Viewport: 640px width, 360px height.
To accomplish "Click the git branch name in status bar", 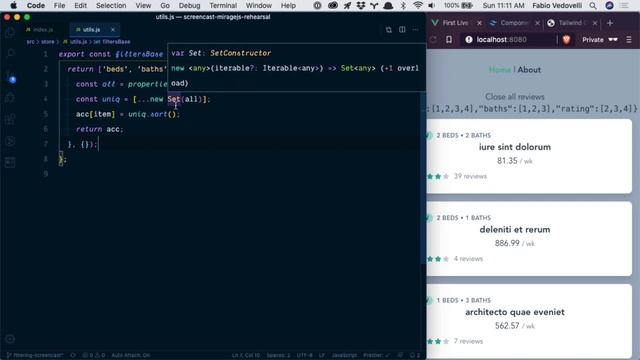I will [x=35, y=355].
